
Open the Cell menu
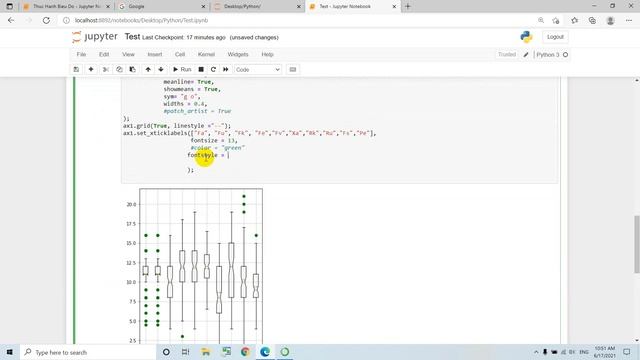point(180,54)
